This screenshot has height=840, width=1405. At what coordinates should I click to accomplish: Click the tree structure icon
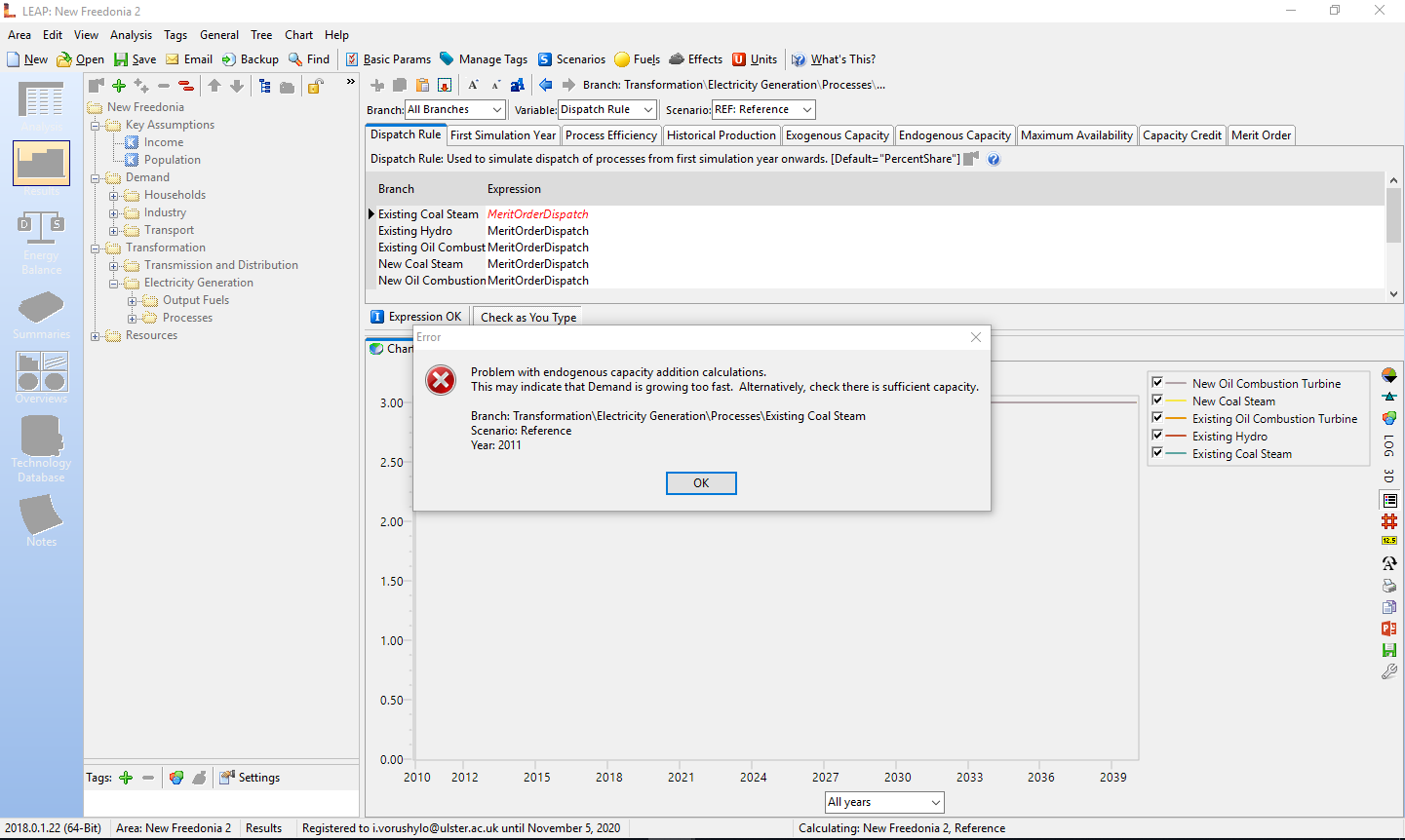tap(264, 86)
